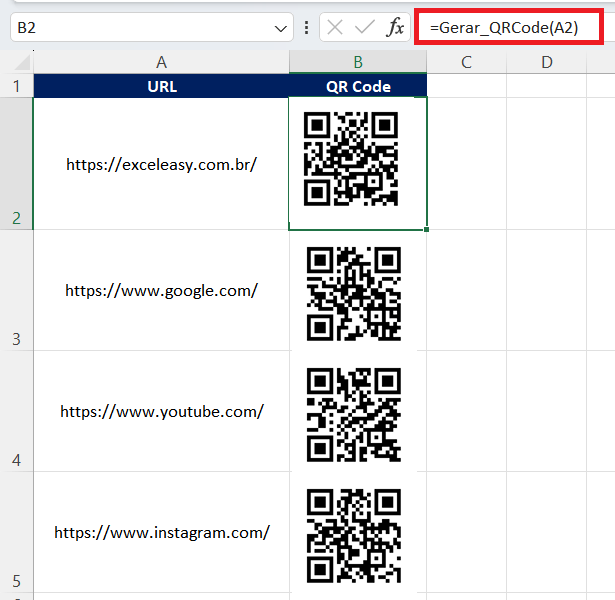Click the exceleasy.com.br URL cell
Viewport: 615px width, 600px height.
pos(161,163)
